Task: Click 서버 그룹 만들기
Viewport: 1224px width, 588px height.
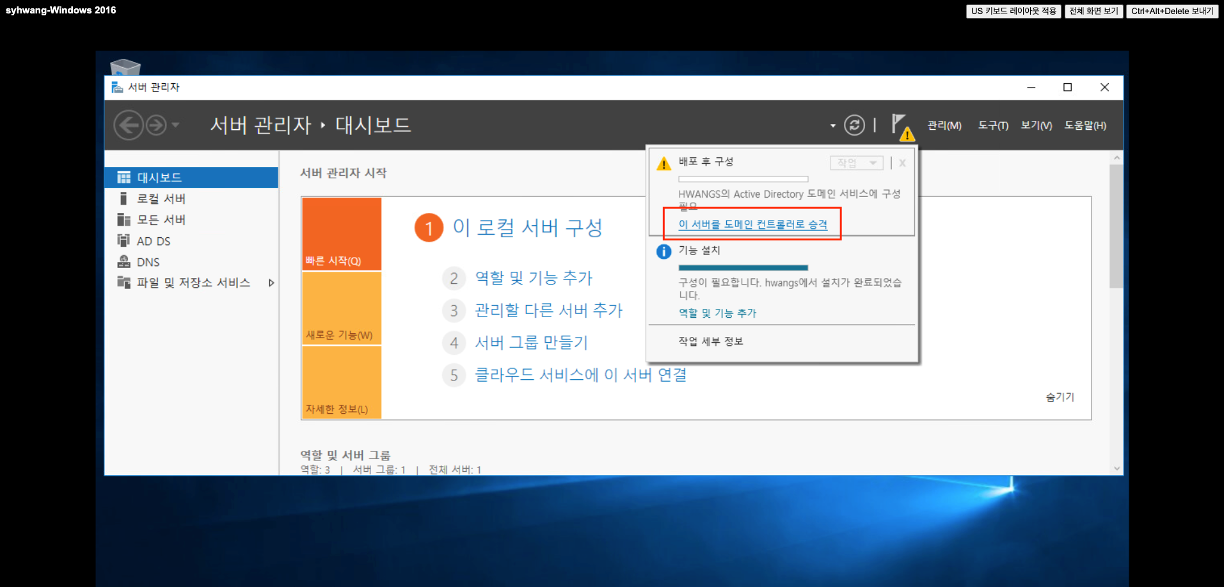Action: click(531, 342)
